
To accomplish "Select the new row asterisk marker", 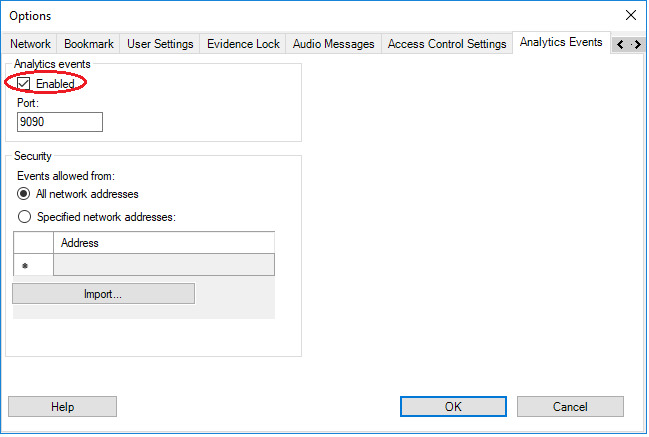I will 25,265.
